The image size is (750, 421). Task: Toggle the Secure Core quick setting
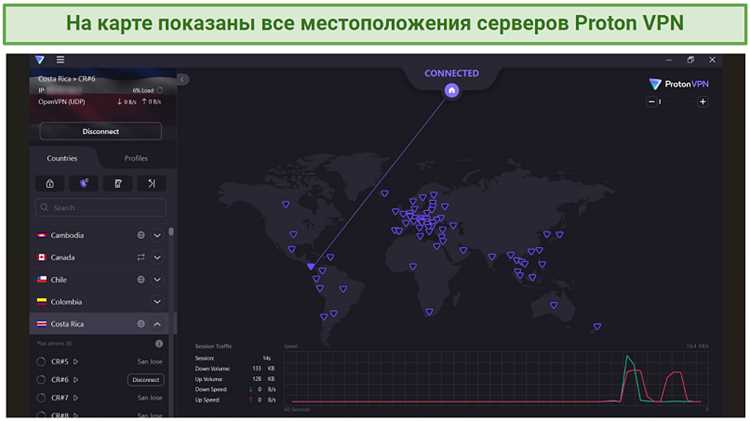point(50,184)
